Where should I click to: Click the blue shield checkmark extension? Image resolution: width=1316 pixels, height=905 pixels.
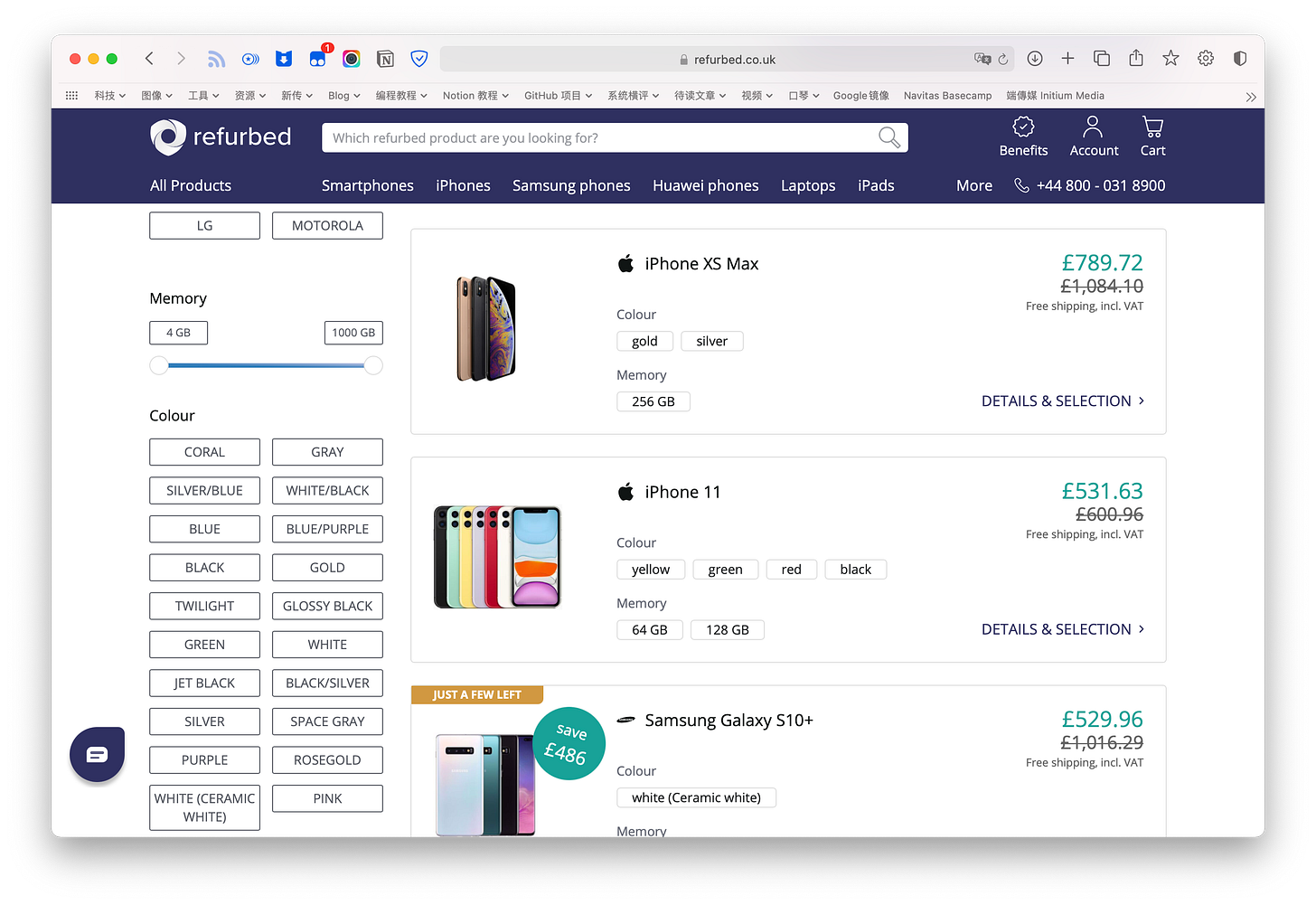pos(419,59)
